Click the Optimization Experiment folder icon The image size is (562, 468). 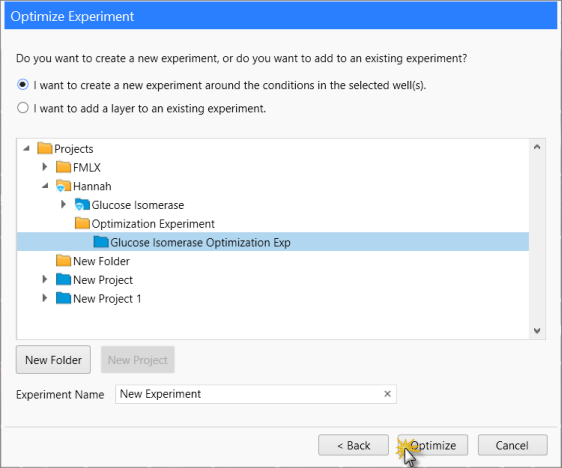coord(82,223)
